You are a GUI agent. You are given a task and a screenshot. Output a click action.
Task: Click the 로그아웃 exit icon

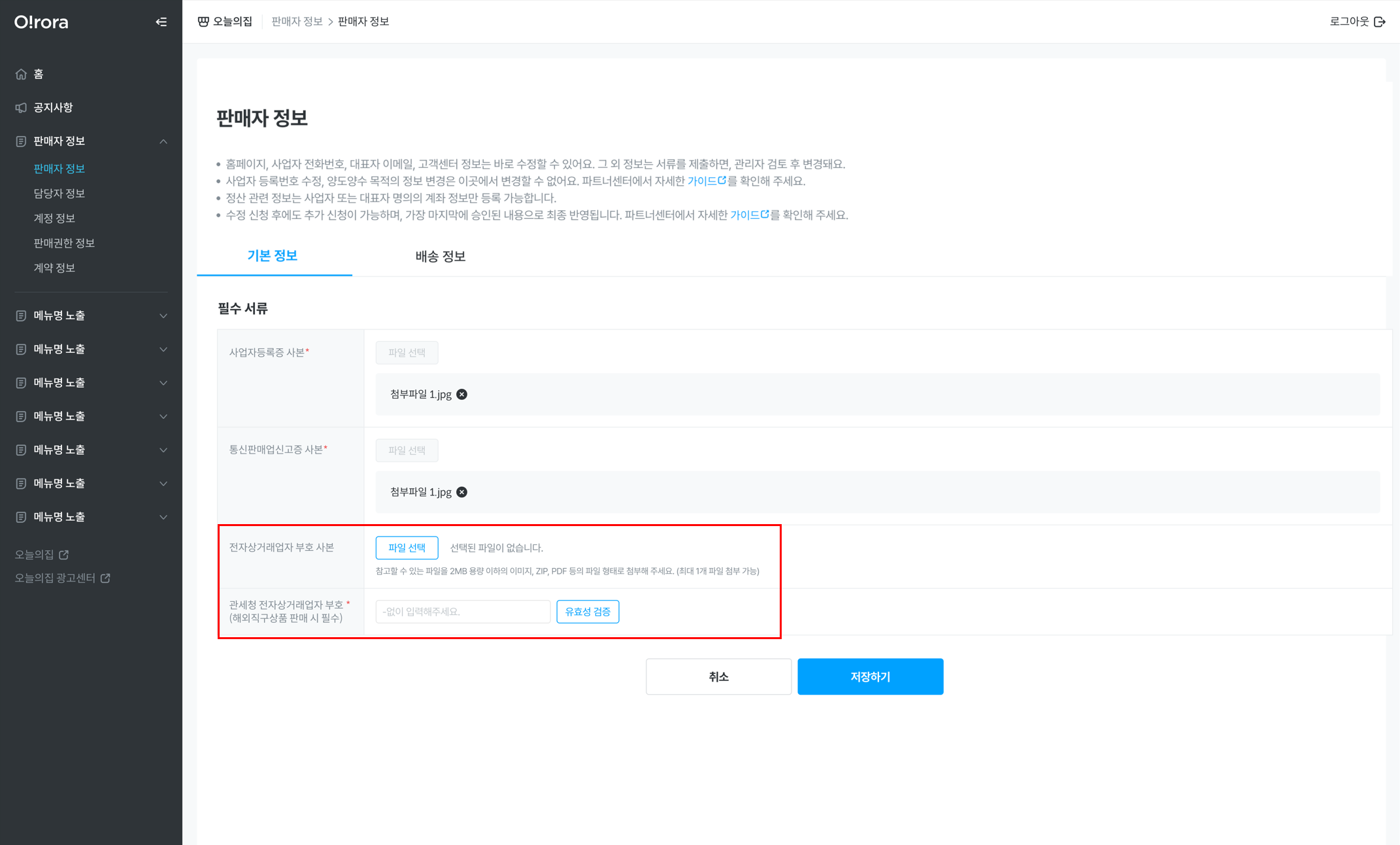(x=1380, y=22)
